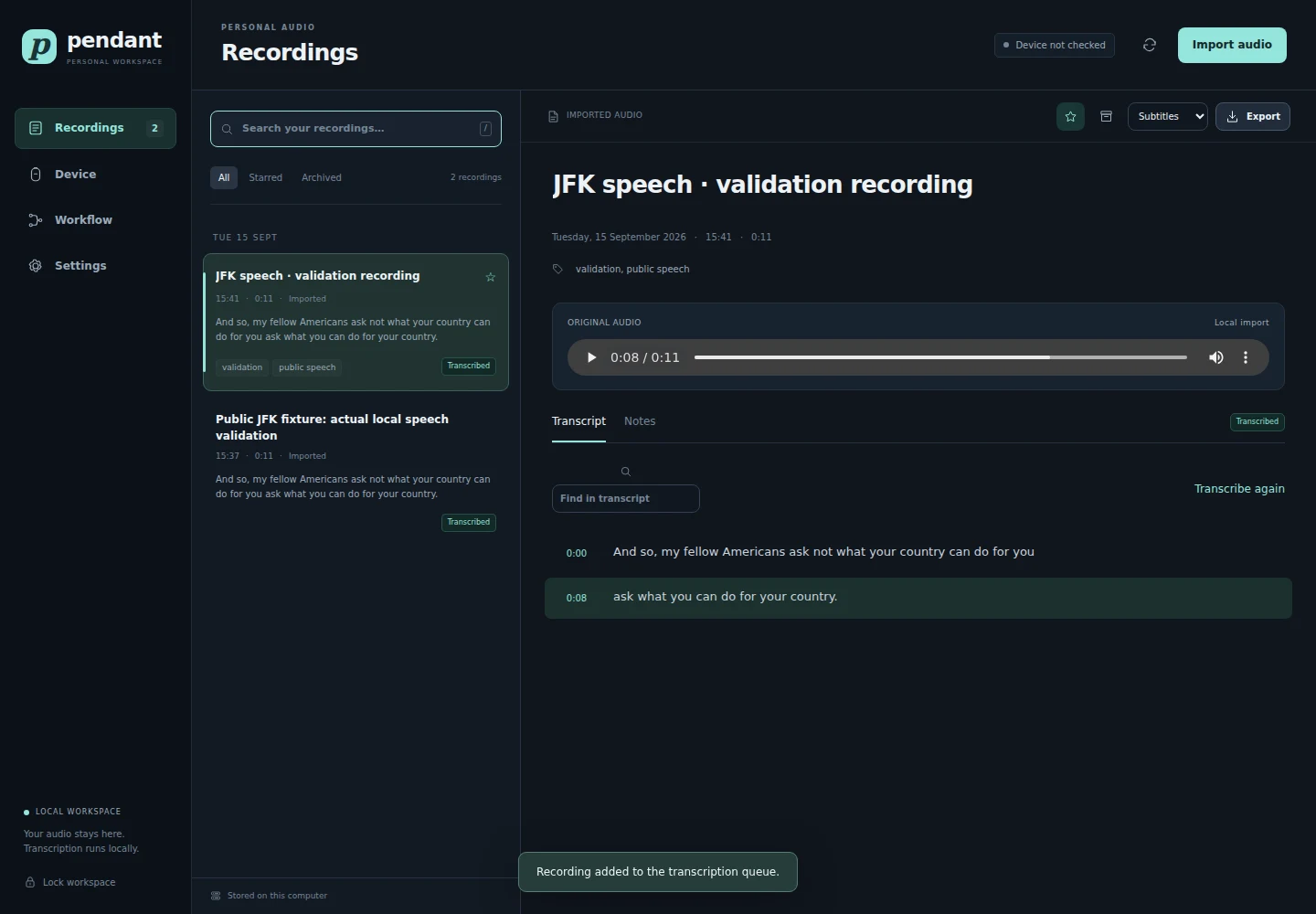The height and width of the screenshot is (914, 1316).
Task: Click 'Stored on this computer' status text
Action: (277, 896)
